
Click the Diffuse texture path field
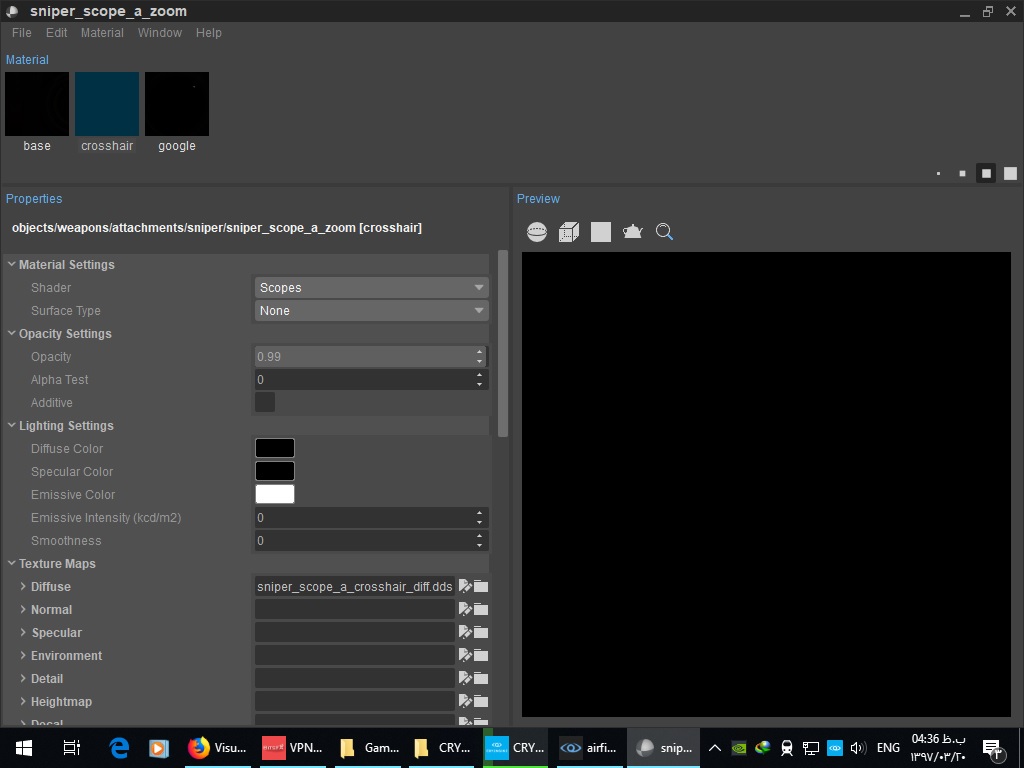pyautogui.click(x=355, y=586)
